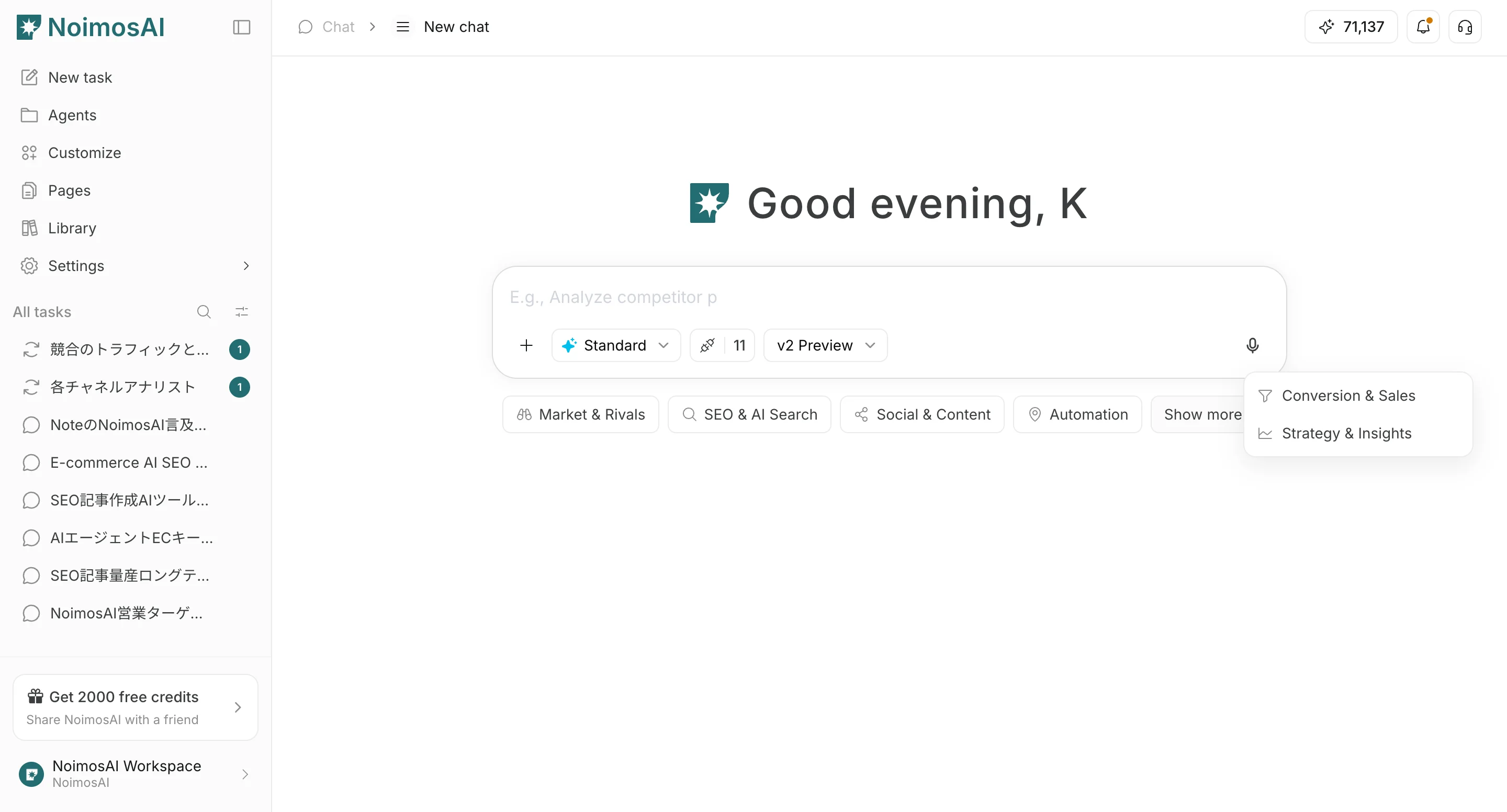Open notifications bell icon
Image resolution: width=1507 pixels, height=812 pixels.
(1423, 27)
